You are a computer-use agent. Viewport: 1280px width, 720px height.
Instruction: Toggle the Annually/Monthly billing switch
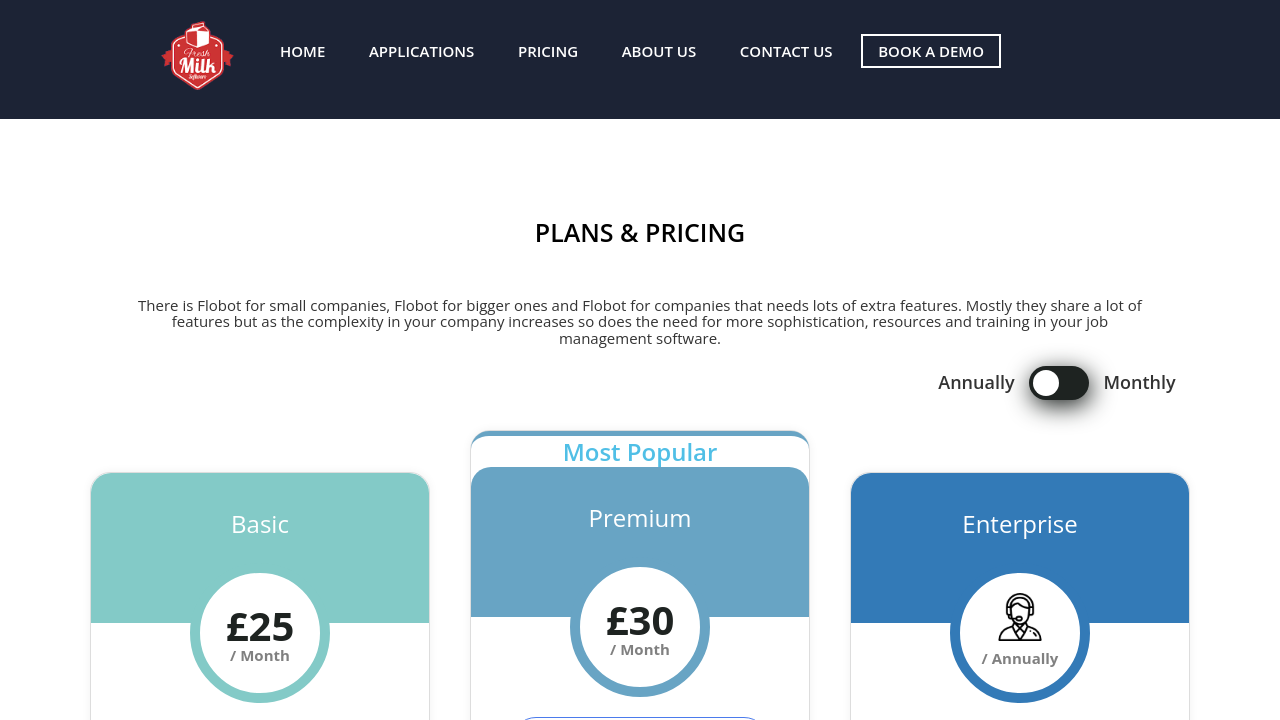point(1058,383)
